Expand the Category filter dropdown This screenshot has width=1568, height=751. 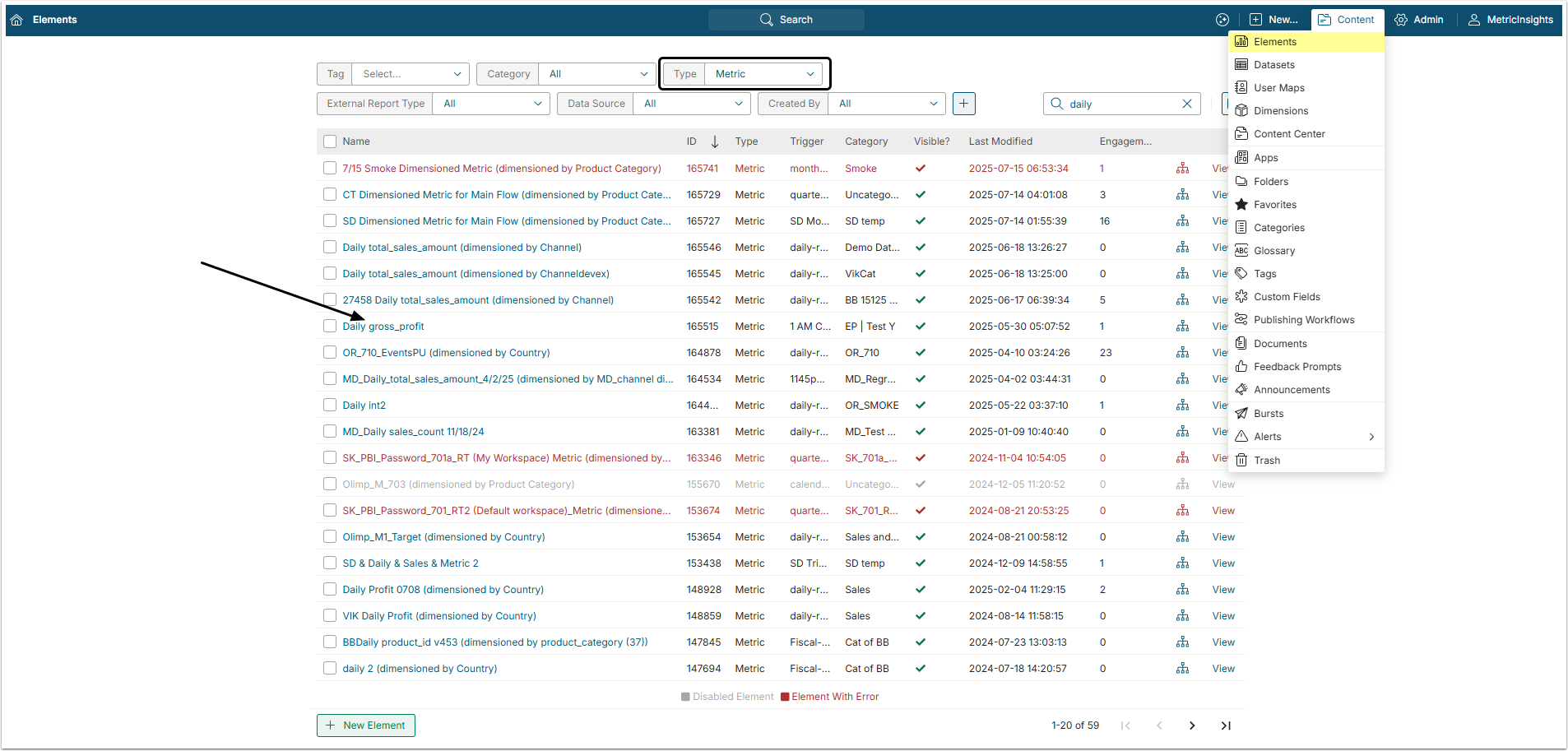(x=597, y=74)
